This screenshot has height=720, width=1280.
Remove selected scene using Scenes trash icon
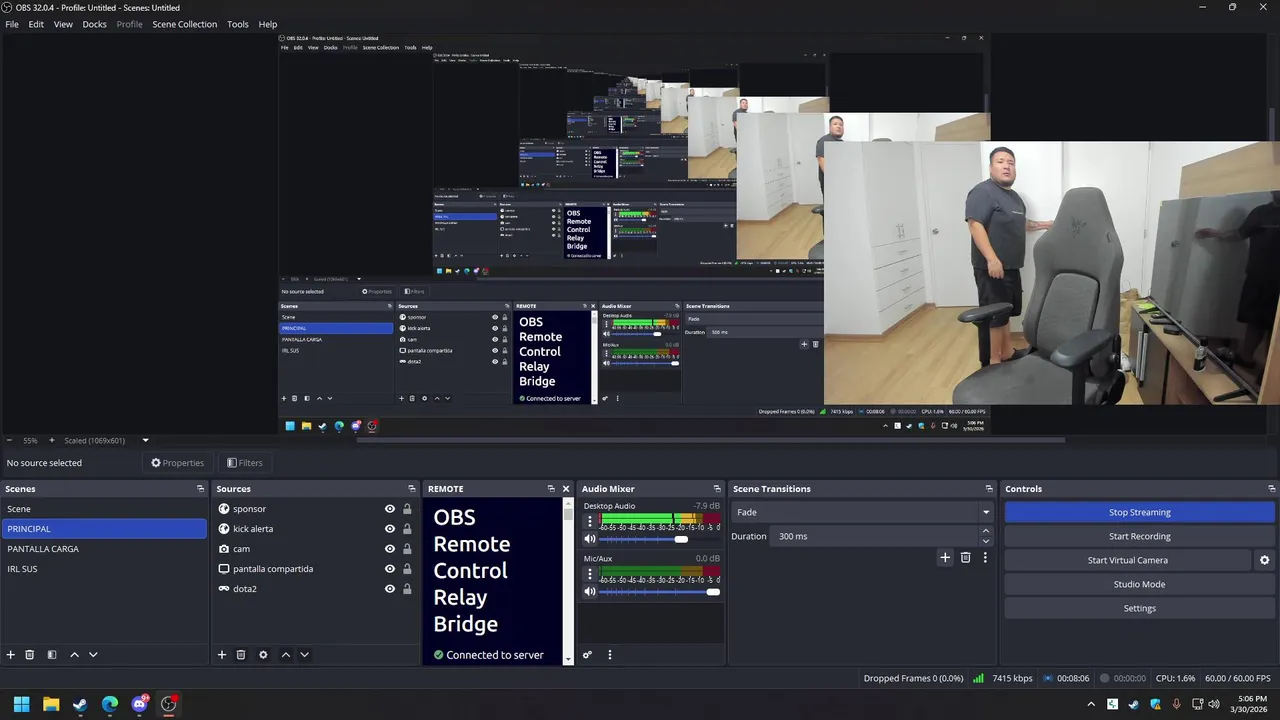30,655
